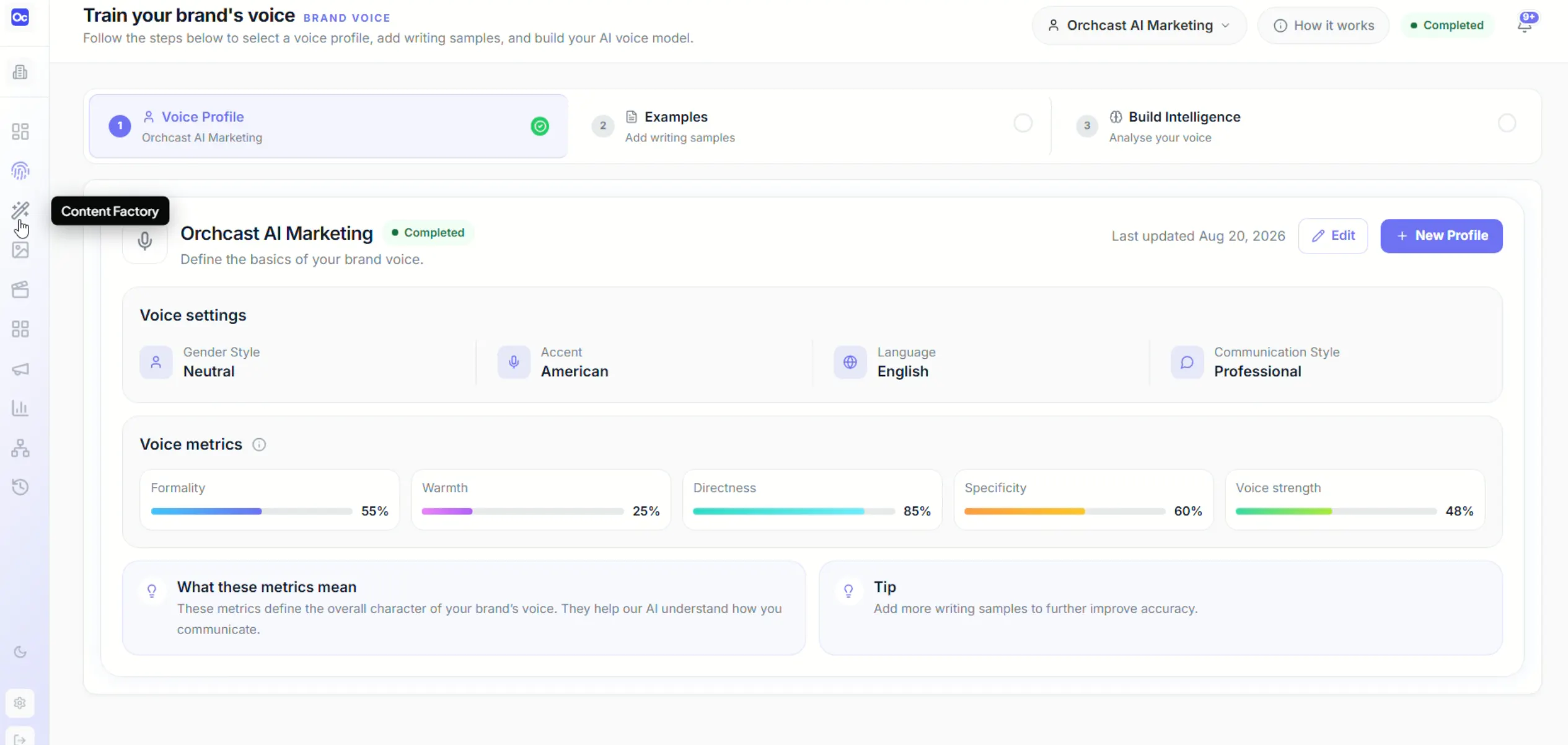Go to Build Intelligence step
The image size is (1568, 745).
1295,126
